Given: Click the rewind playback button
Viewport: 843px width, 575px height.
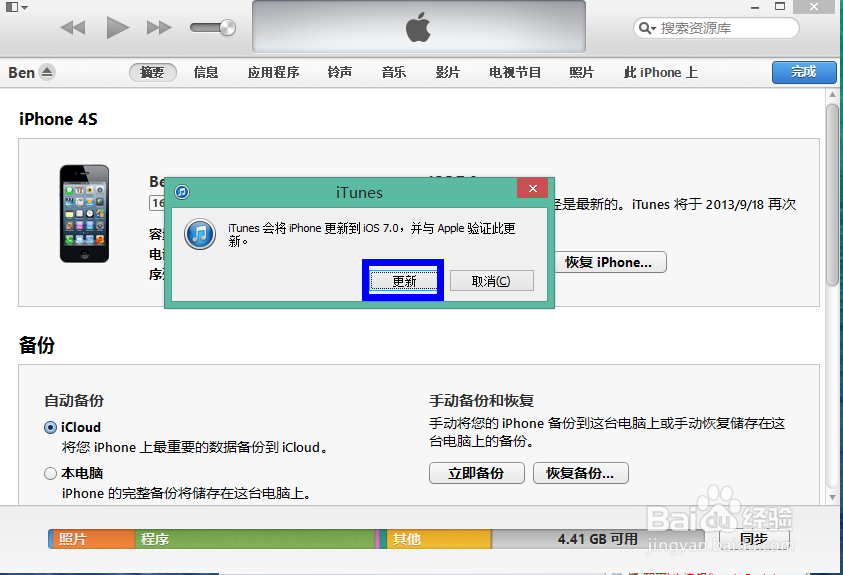Looking at the screenshot, I should click(73, 27).
